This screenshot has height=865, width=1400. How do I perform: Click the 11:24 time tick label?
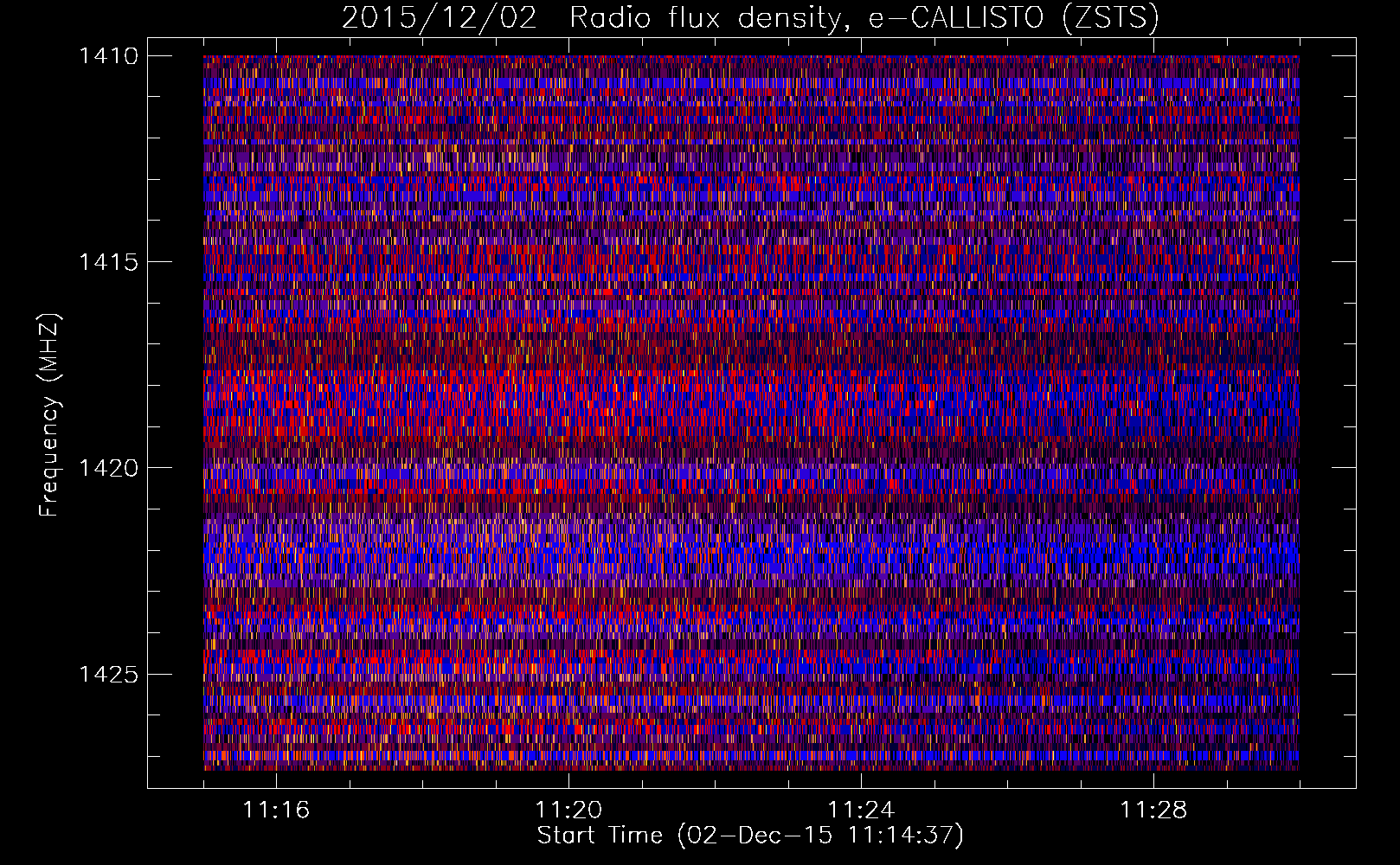pos(861,811)
